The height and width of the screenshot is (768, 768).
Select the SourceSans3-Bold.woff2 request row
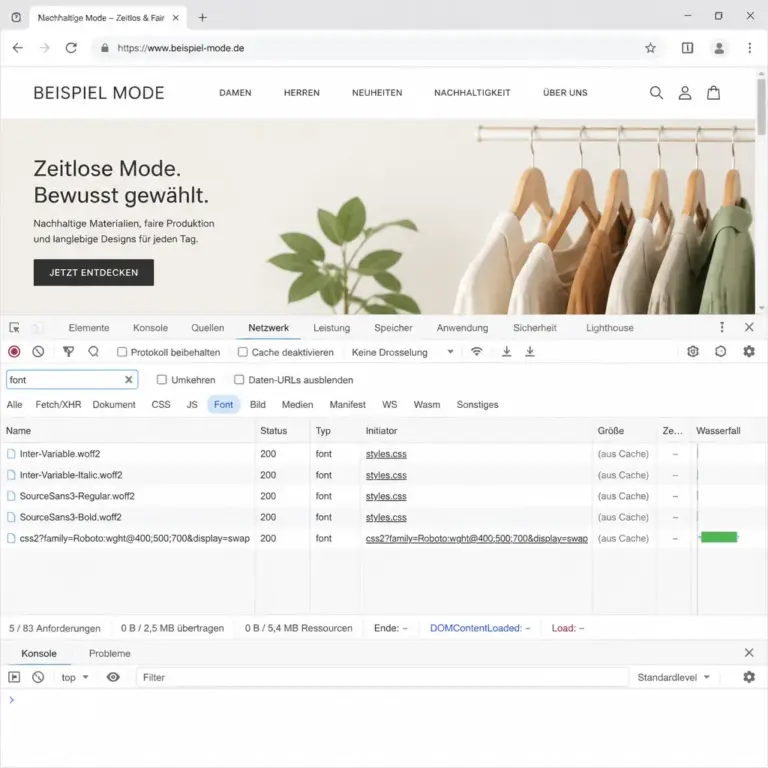click(384, 517)
